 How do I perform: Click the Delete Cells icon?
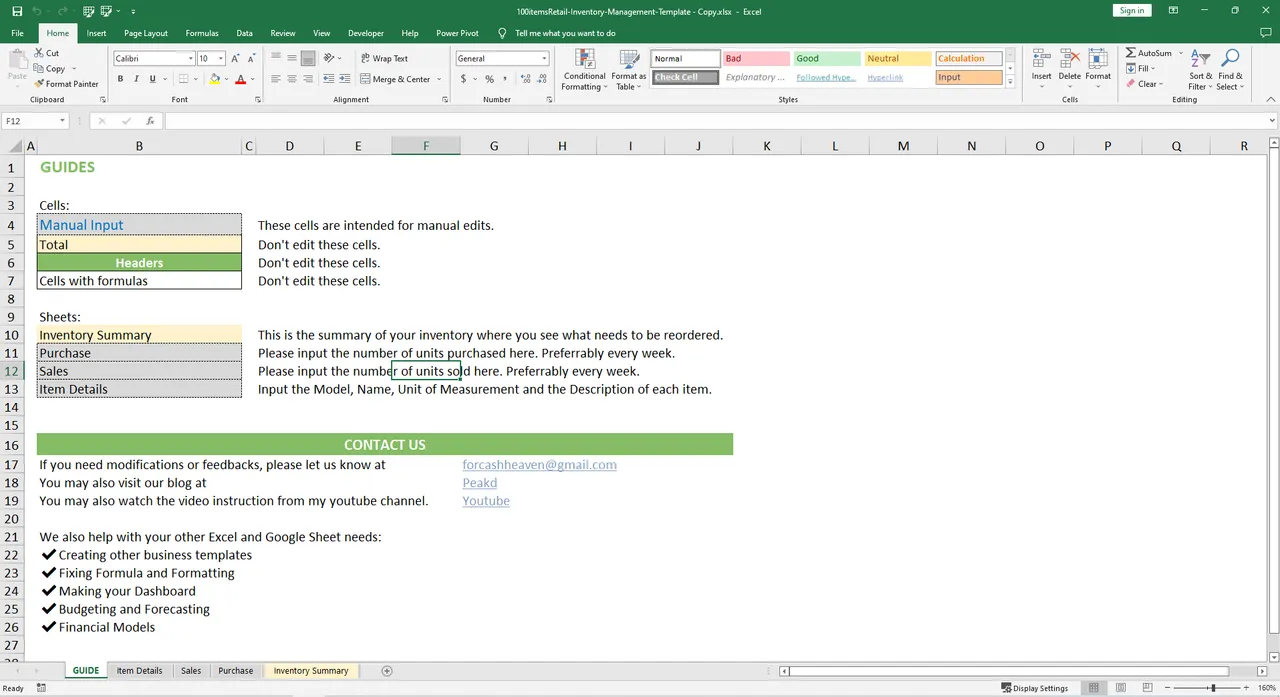click(1069, 67)
